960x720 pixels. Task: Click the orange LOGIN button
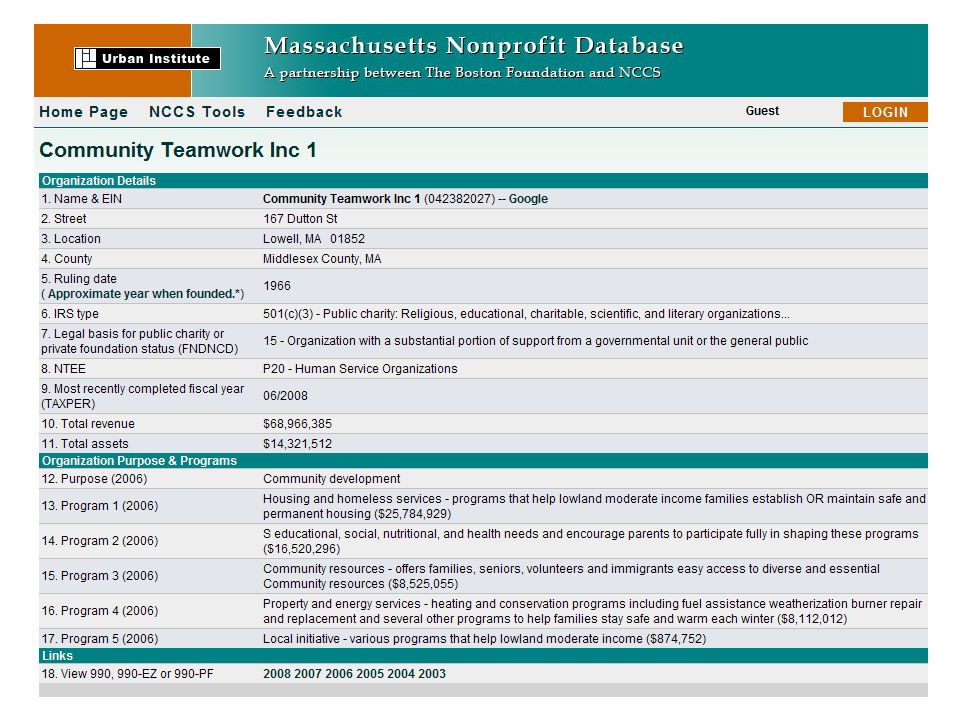(885, 112)
